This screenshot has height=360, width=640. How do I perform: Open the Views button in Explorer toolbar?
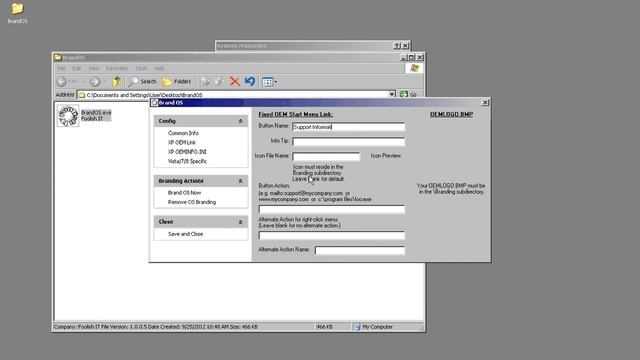point(269,82)
